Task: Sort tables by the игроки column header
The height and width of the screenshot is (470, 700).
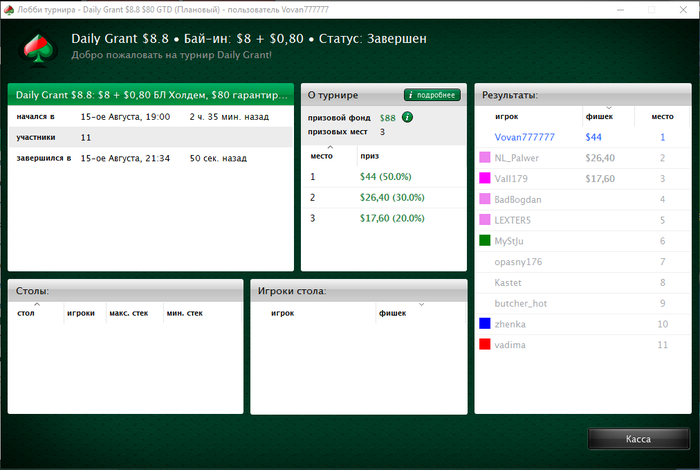Action: click(x=81, y=313)
